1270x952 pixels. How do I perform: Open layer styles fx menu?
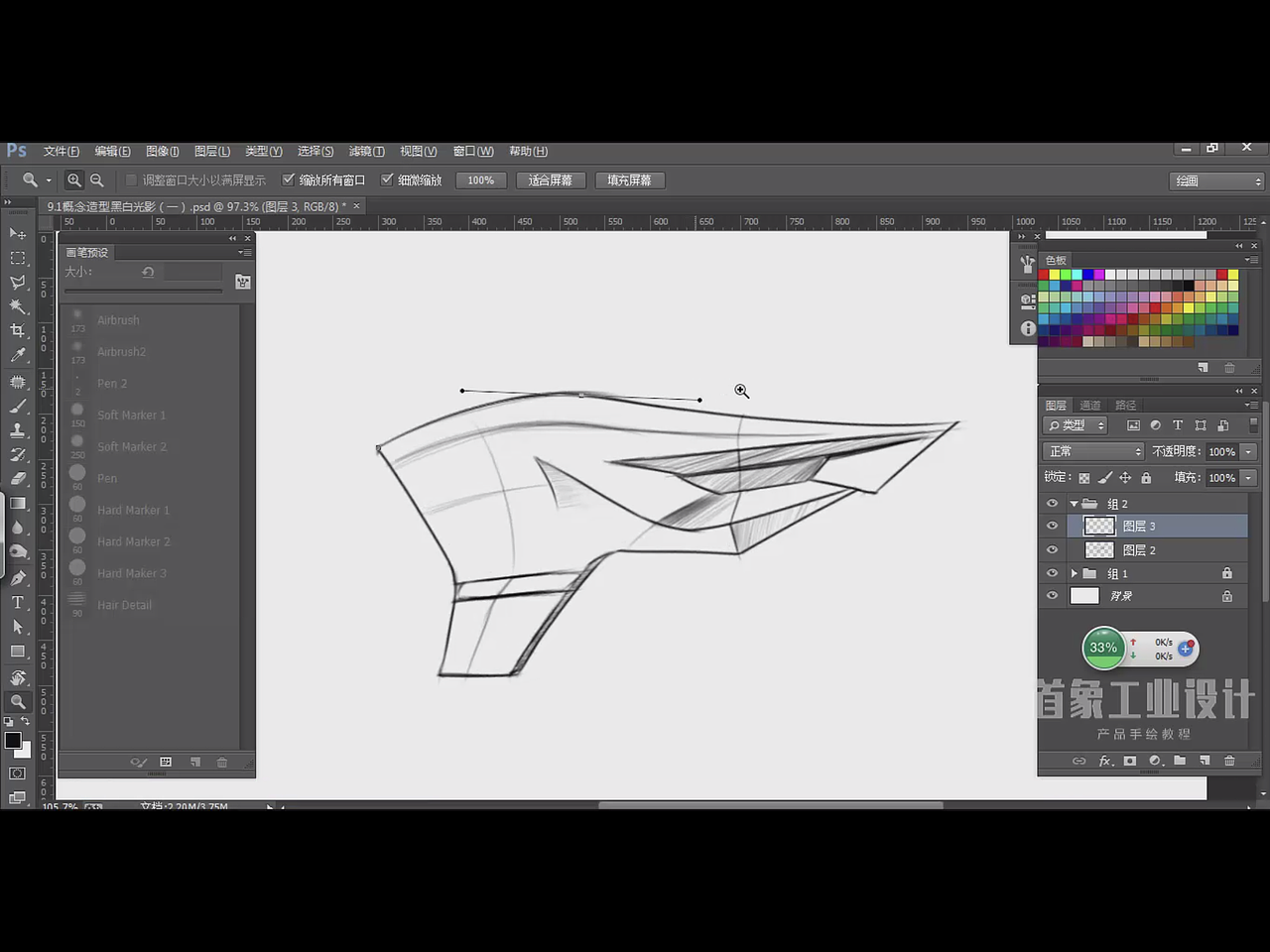point(1105,761)
